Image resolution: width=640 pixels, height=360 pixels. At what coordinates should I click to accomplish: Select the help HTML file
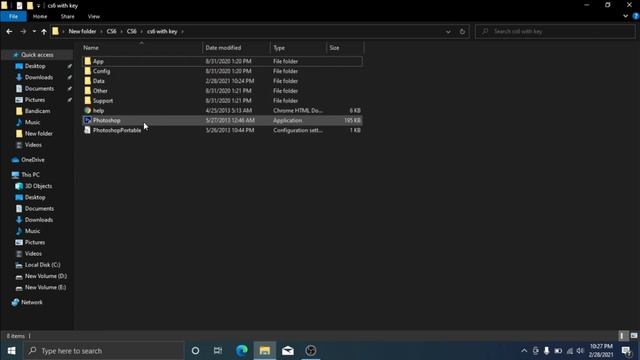[222, 110]
